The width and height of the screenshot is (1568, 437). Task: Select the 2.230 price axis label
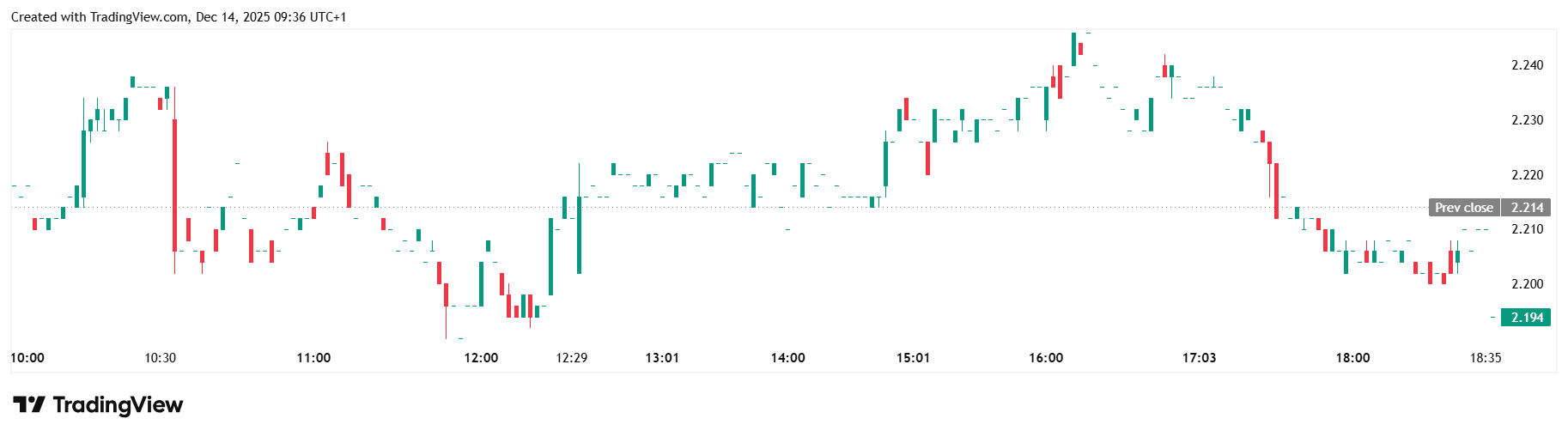pyautogui.click(x=1527, y=120)
